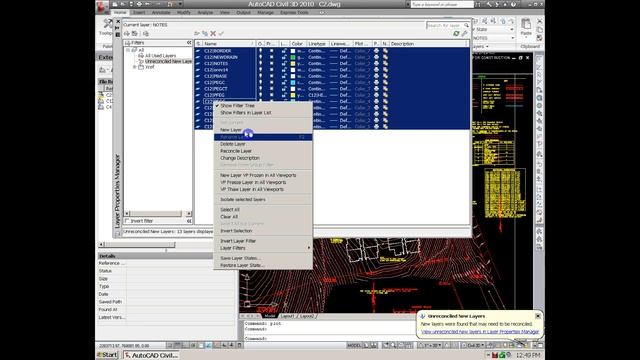Collapse the layer filter tree with double-chevron
Viewport: 640px width, 360px height.
click(x=189, y=42)
